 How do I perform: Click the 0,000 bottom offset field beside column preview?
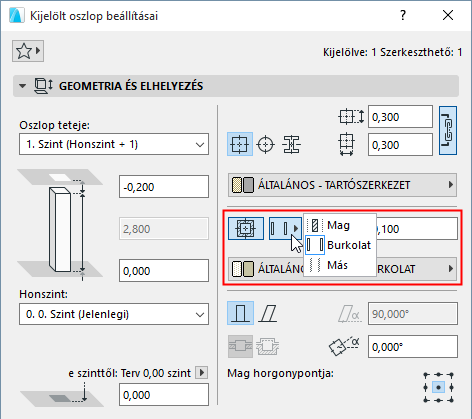164,271
